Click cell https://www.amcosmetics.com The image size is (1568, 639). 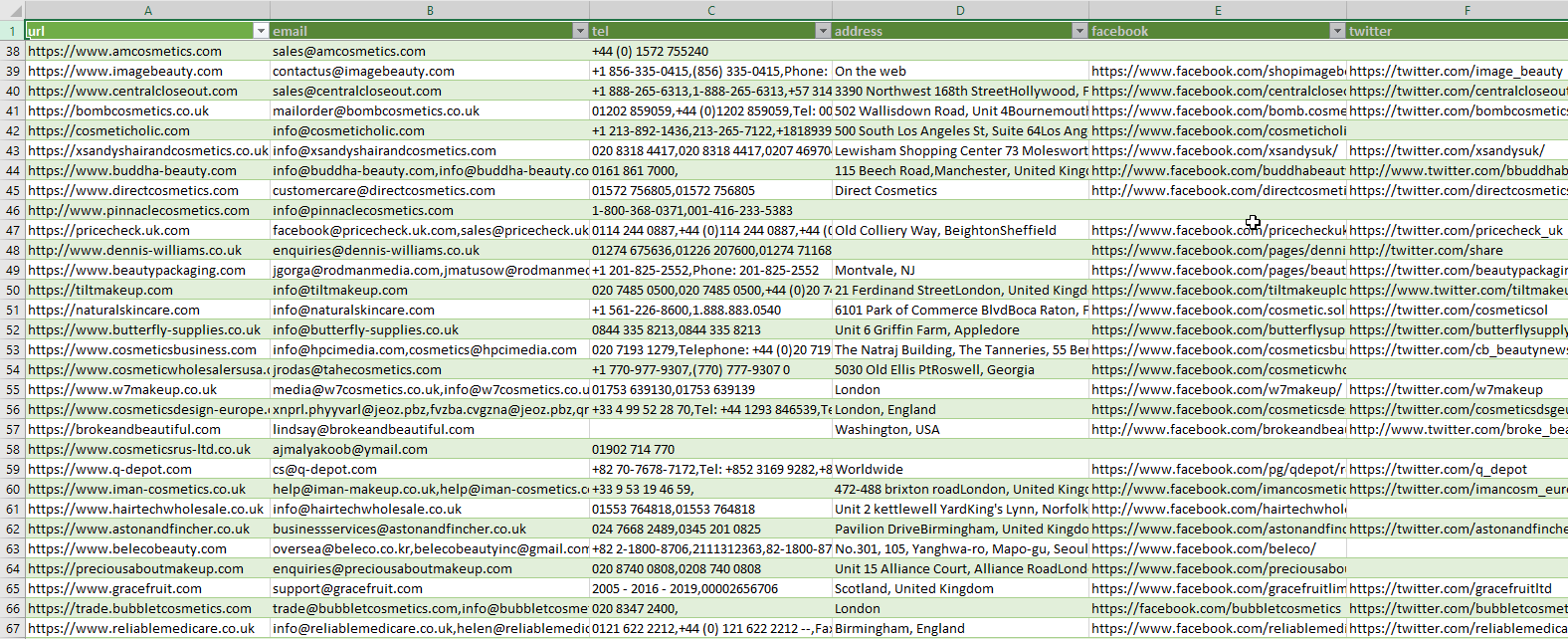[x=148, y=51]
